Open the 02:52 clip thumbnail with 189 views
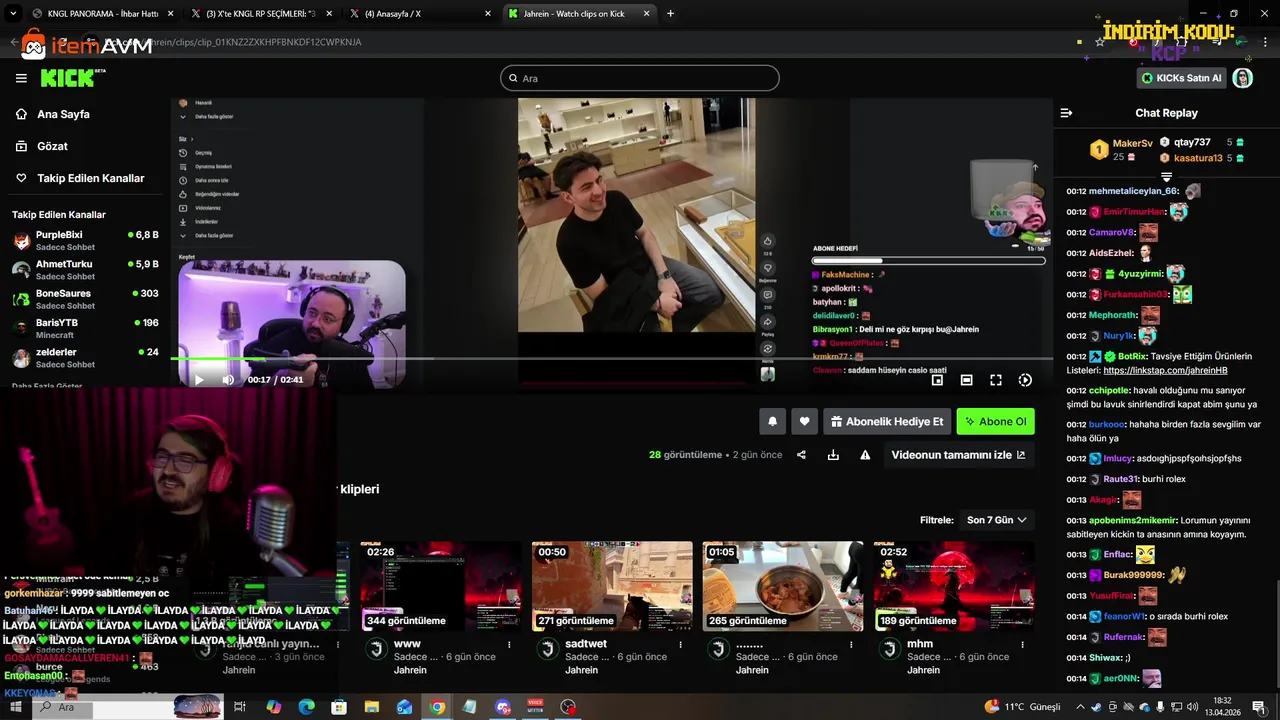Screen dimensions: 1280x720 [954, 586]
